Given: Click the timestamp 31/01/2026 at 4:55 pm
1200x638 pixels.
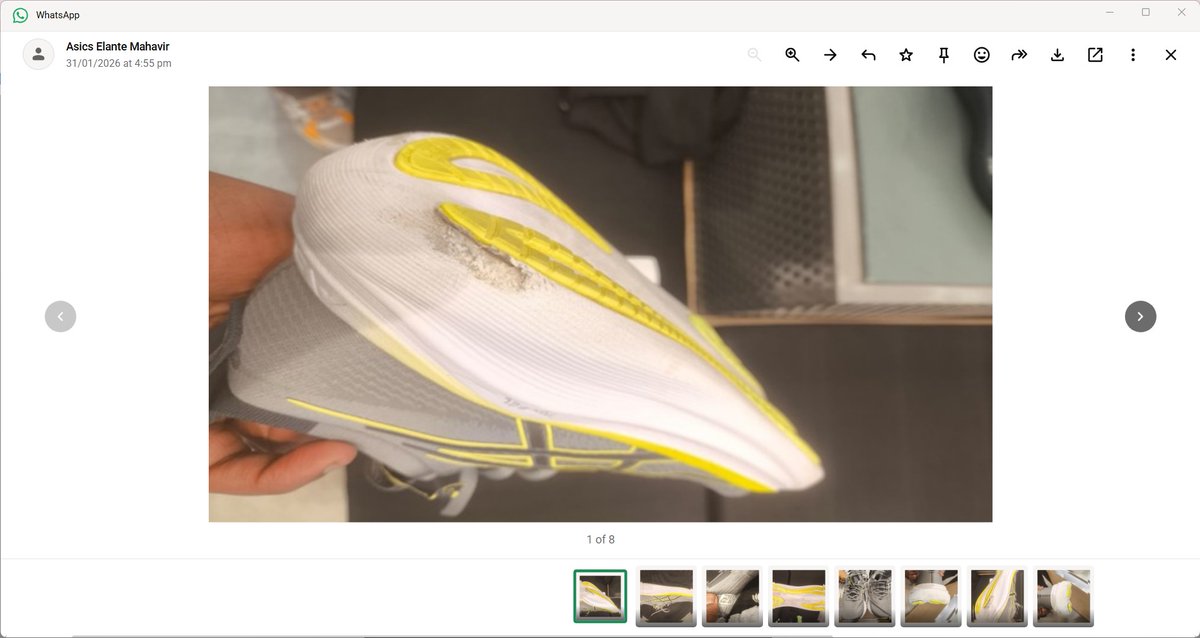Looking at the screenshot, I should click(118, 64).
